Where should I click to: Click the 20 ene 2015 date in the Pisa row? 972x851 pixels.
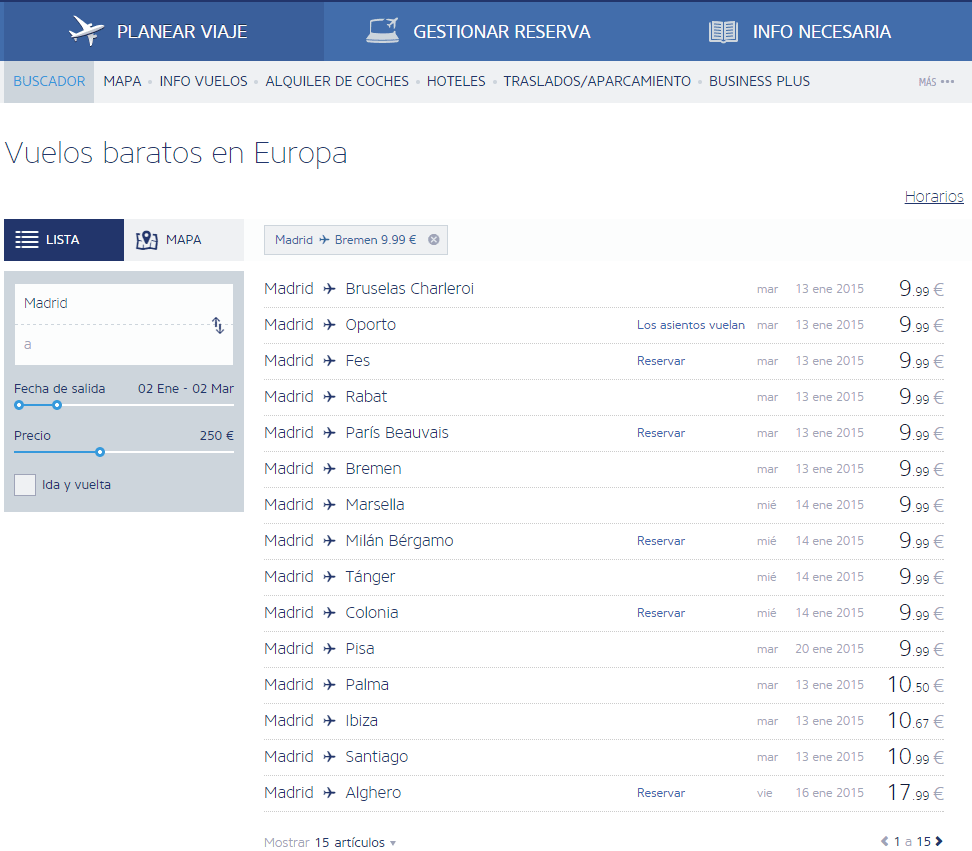pyautogui.click(x=829, y=649)
